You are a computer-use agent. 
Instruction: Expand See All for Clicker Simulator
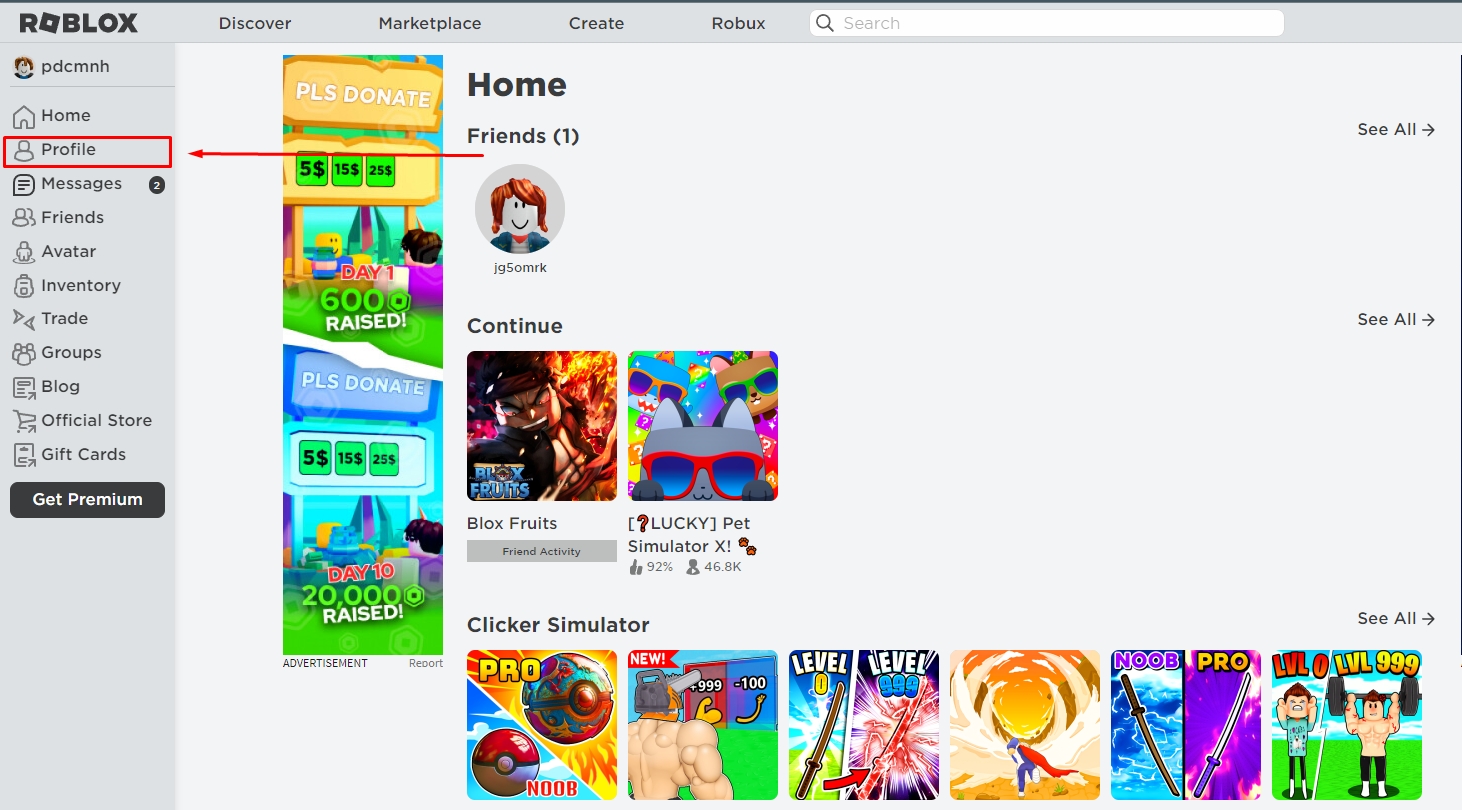pos(1396,619)
